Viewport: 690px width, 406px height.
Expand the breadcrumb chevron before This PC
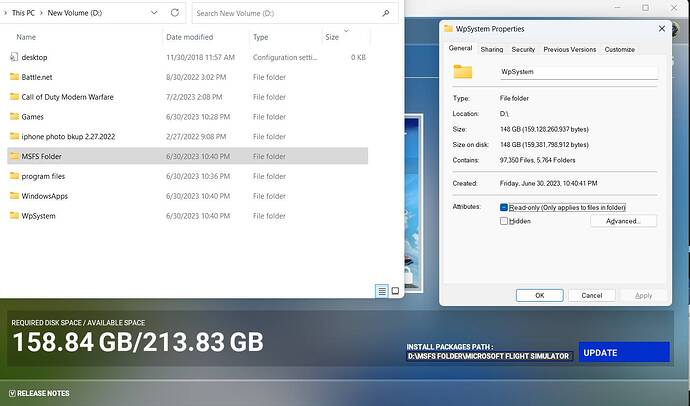click(x=5, y=13)
